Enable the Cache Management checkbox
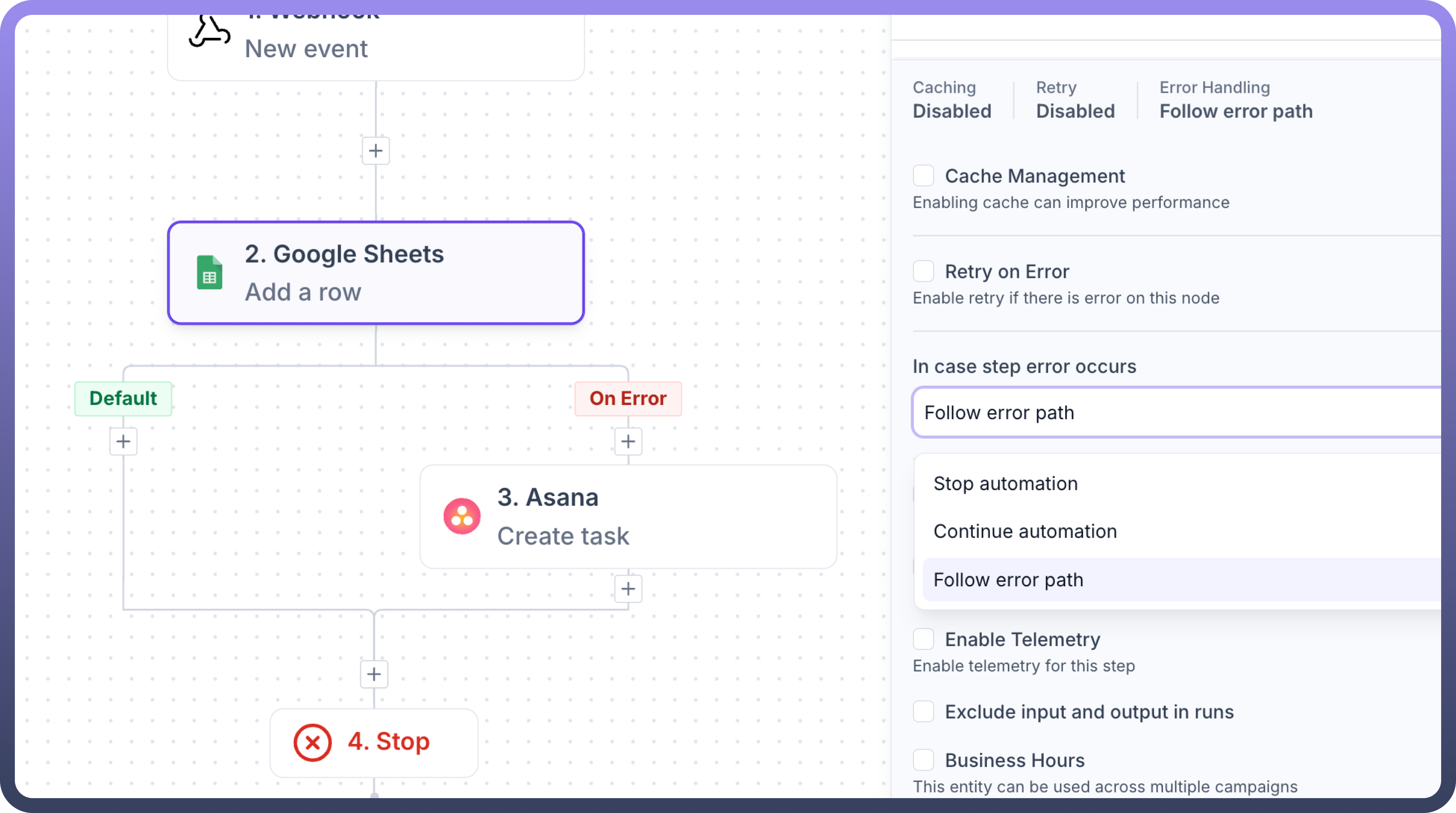 [924, 176]
